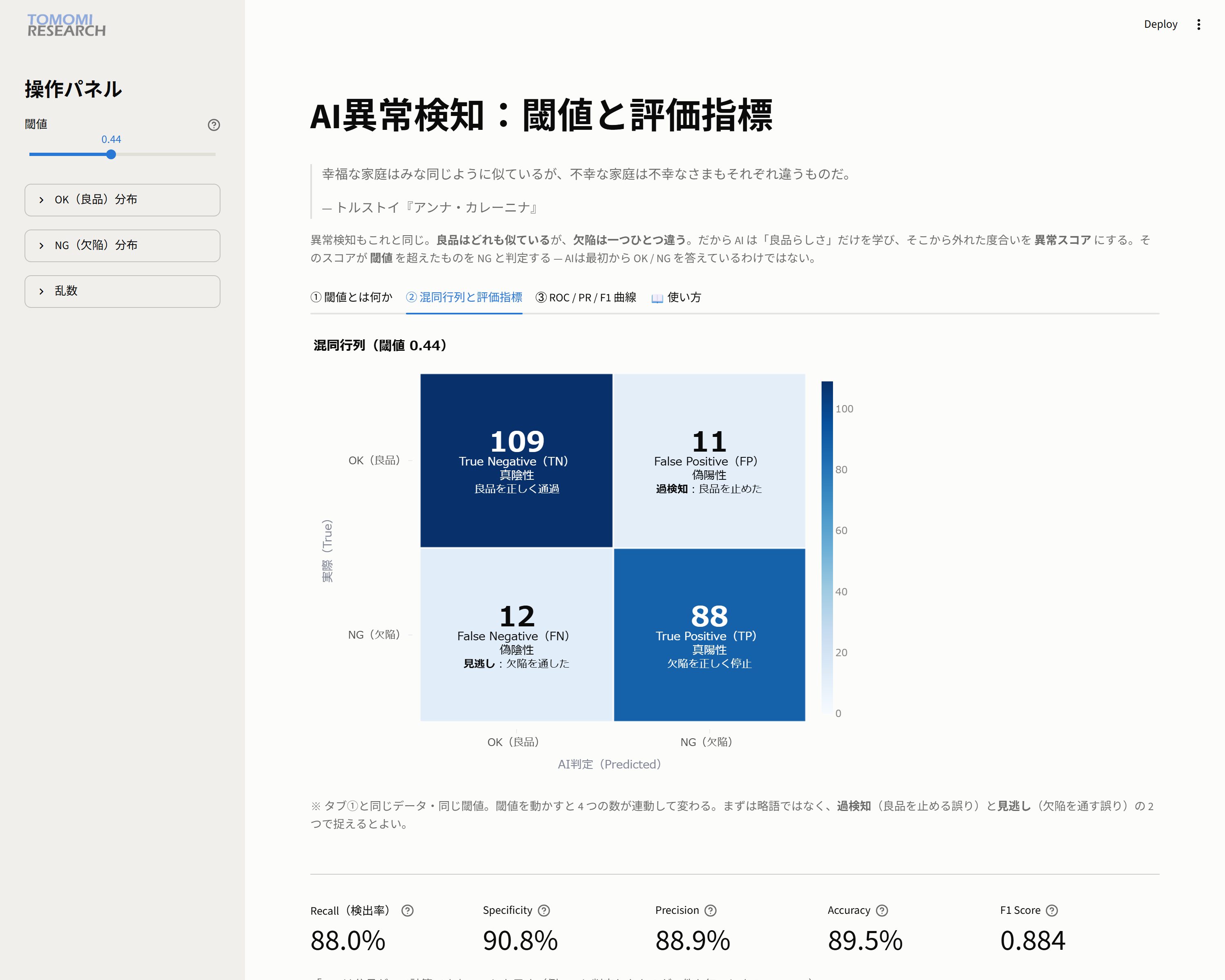Click the True Negative cell showing 109

[x=517, y=461]
